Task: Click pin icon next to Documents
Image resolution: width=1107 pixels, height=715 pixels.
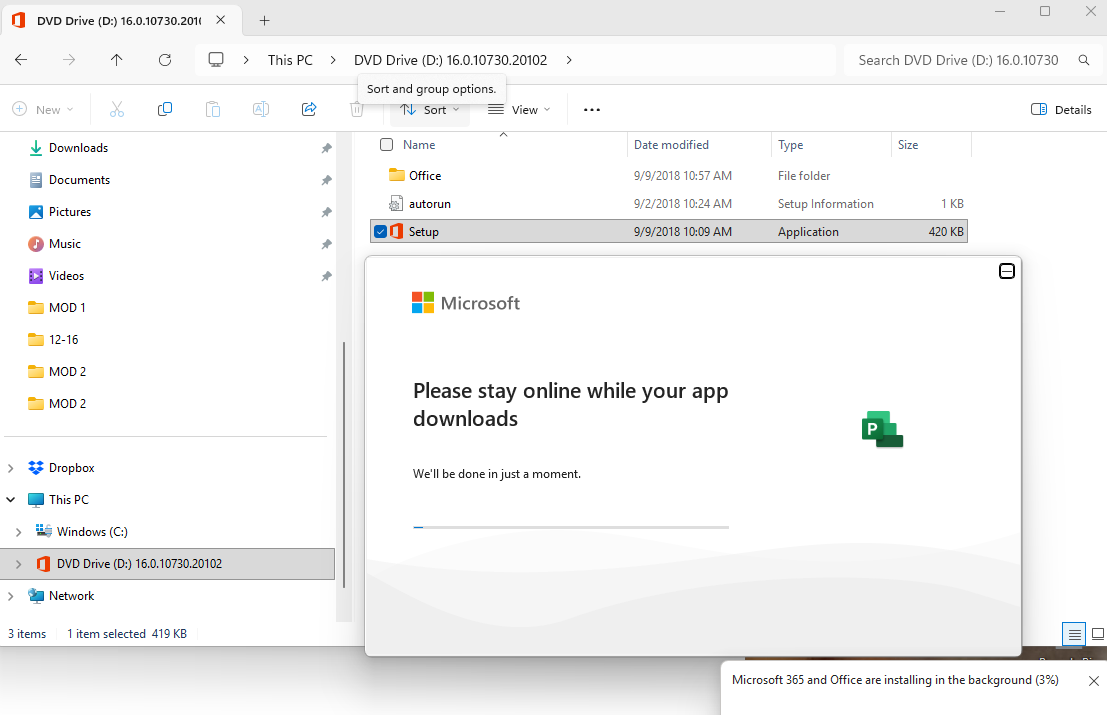Action: 326,181
